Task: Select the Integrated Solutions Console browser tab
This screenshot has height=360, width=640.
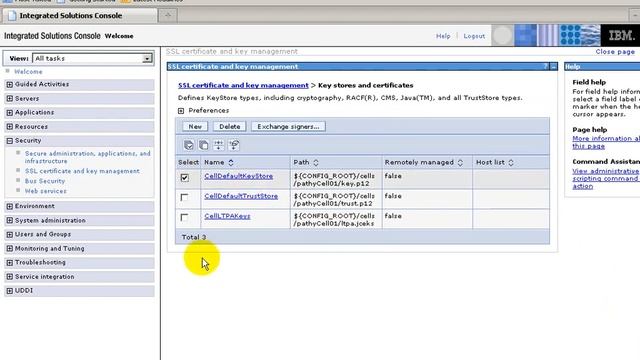Action: [80, 16]
